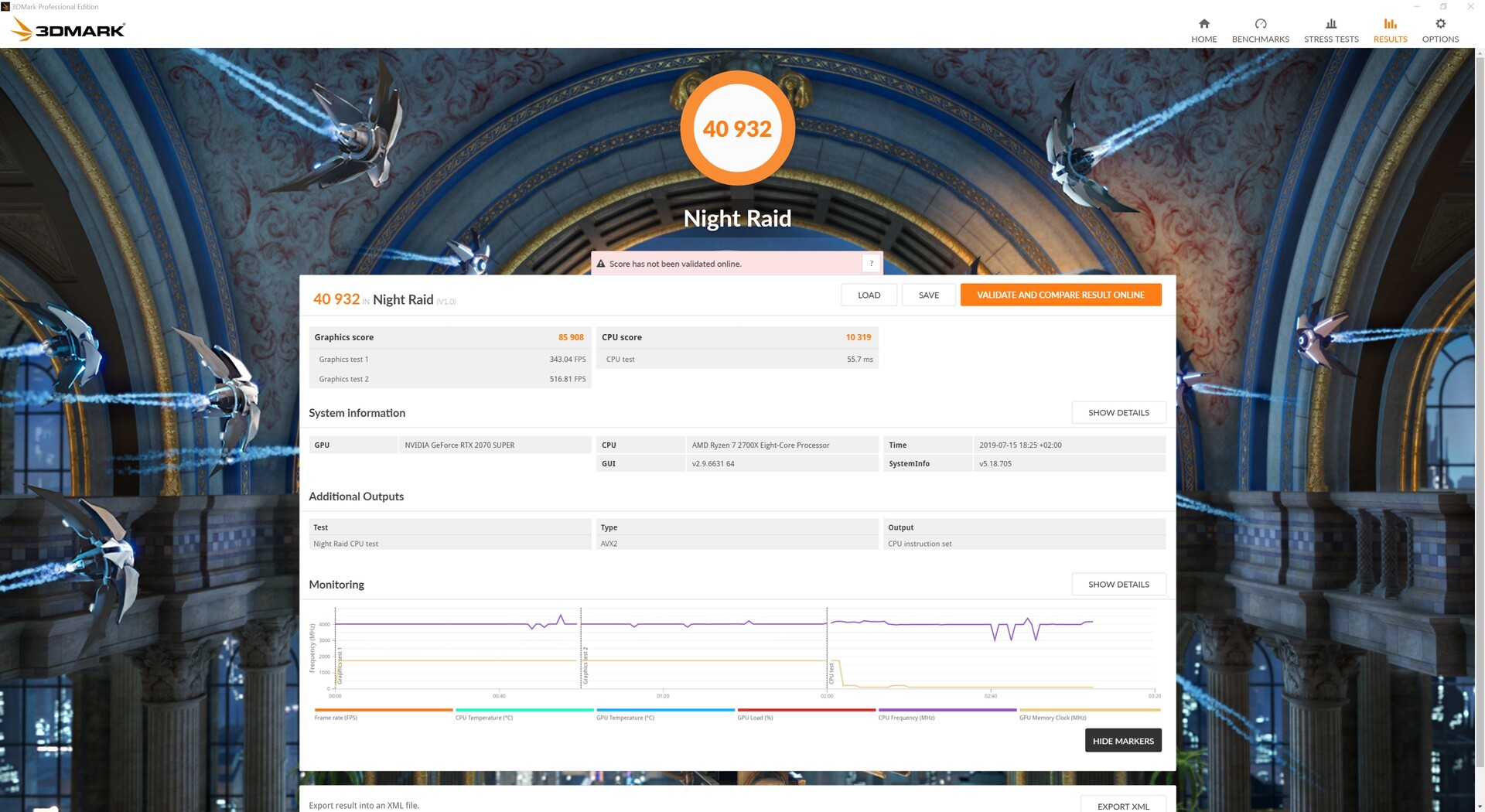Toggle GPU Temperature legend series

coord(665,714)
